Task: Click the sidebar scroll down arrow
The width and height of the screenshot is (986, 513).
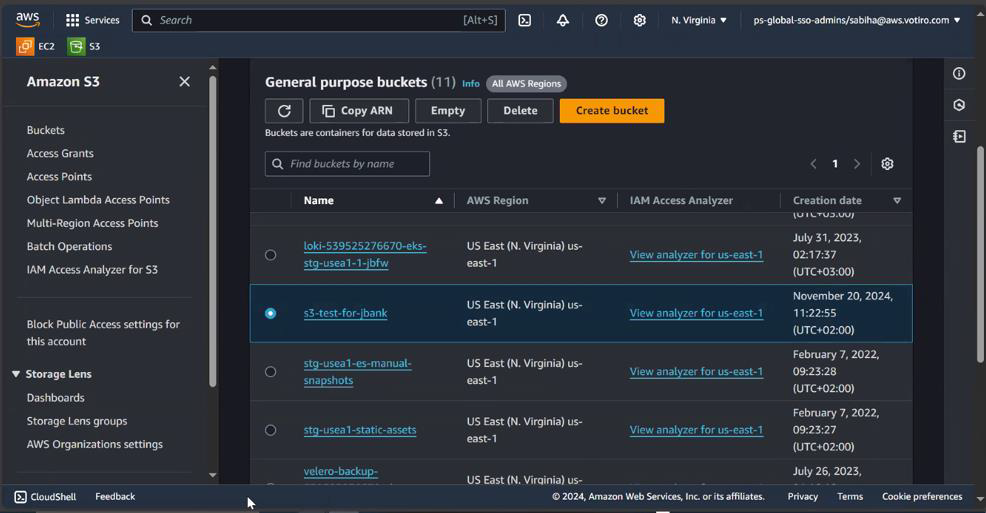Action: [x=213, y=475]
